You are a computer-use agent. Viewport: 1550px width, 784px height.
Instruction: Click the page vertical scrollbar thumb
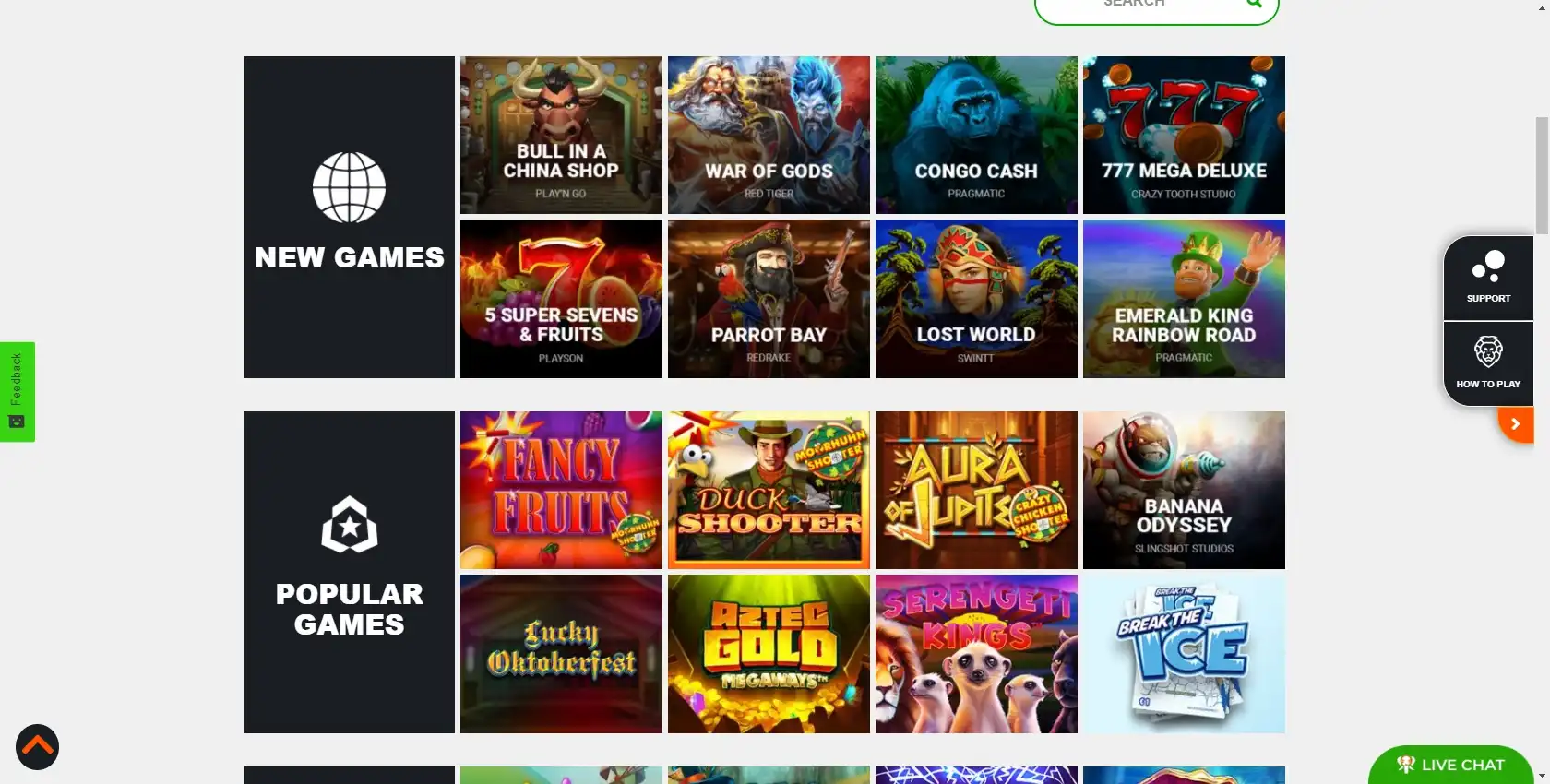tap(1542, 175)
